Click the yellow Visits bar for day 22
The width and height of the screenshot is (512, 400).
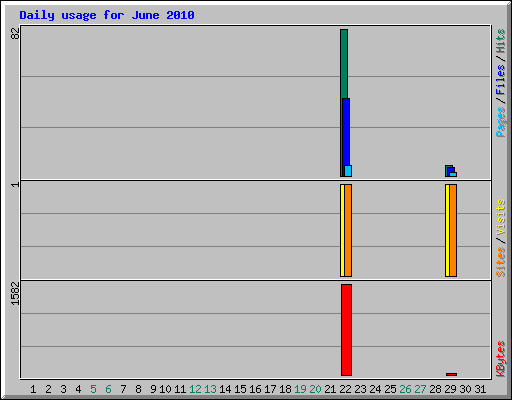point(342,230)
